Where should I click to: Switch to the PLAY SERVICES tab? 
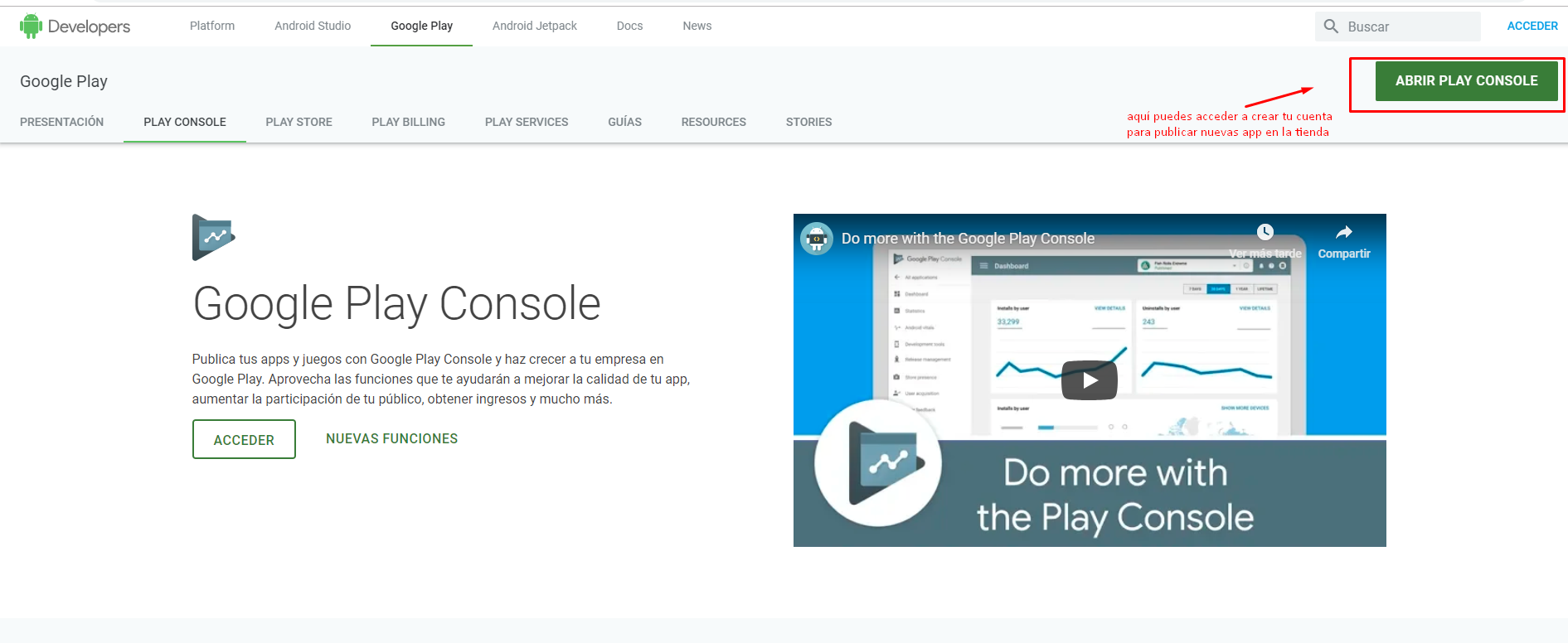tap(527, 122)
